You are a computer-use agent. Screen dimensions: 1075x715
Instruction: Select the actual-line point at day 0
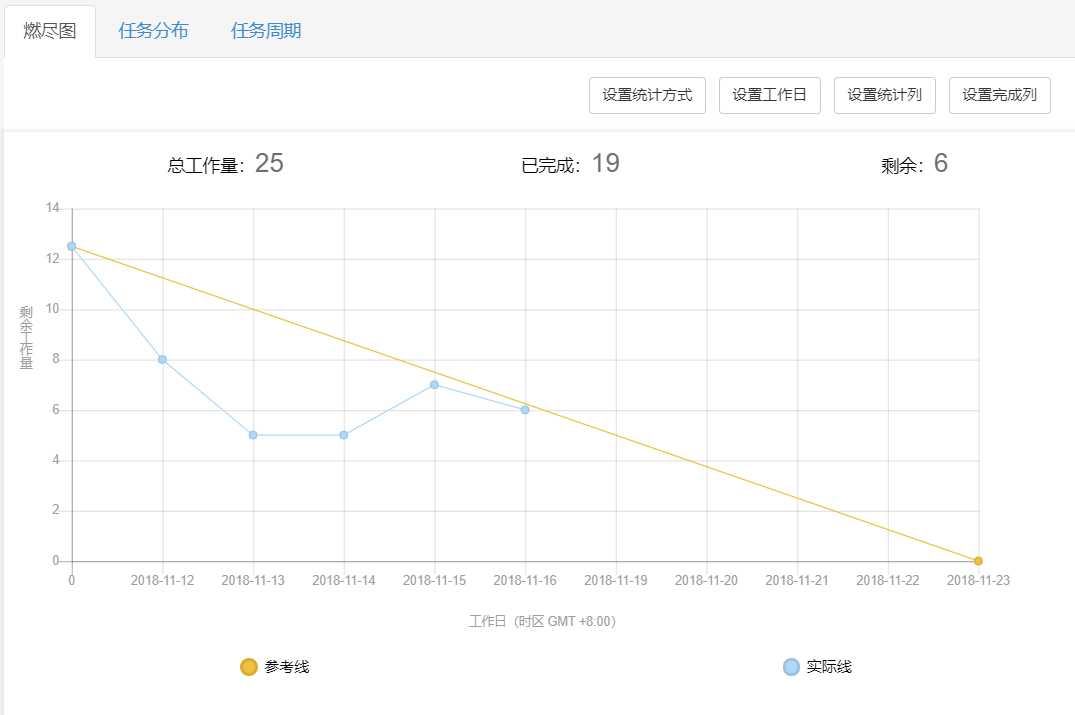pyautogui.click(x=71, y=246)
